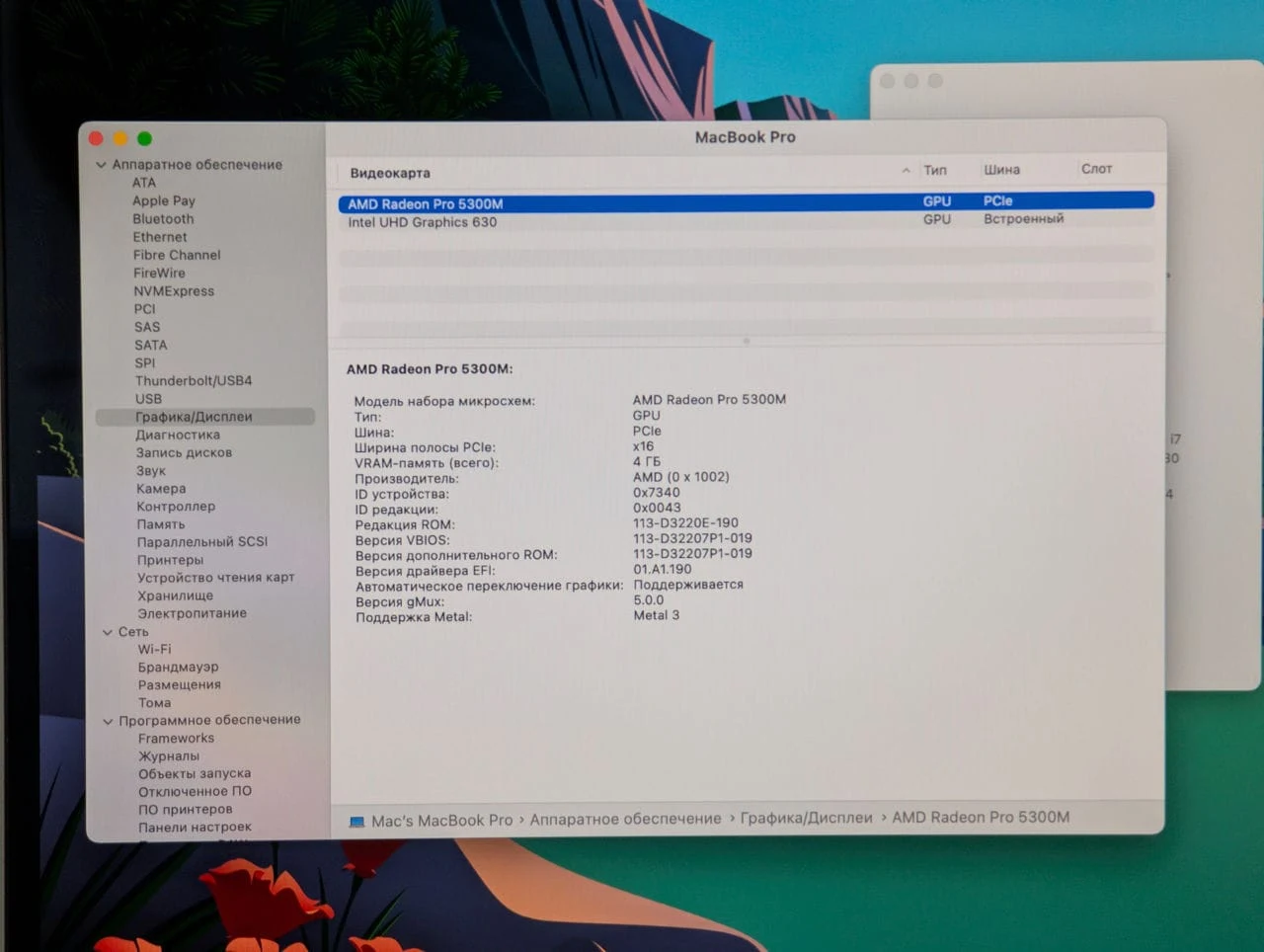The height and width of the screenshot is (952, 1264).
Task: Select SATA in the sidebar
Action: coord(151,346)
